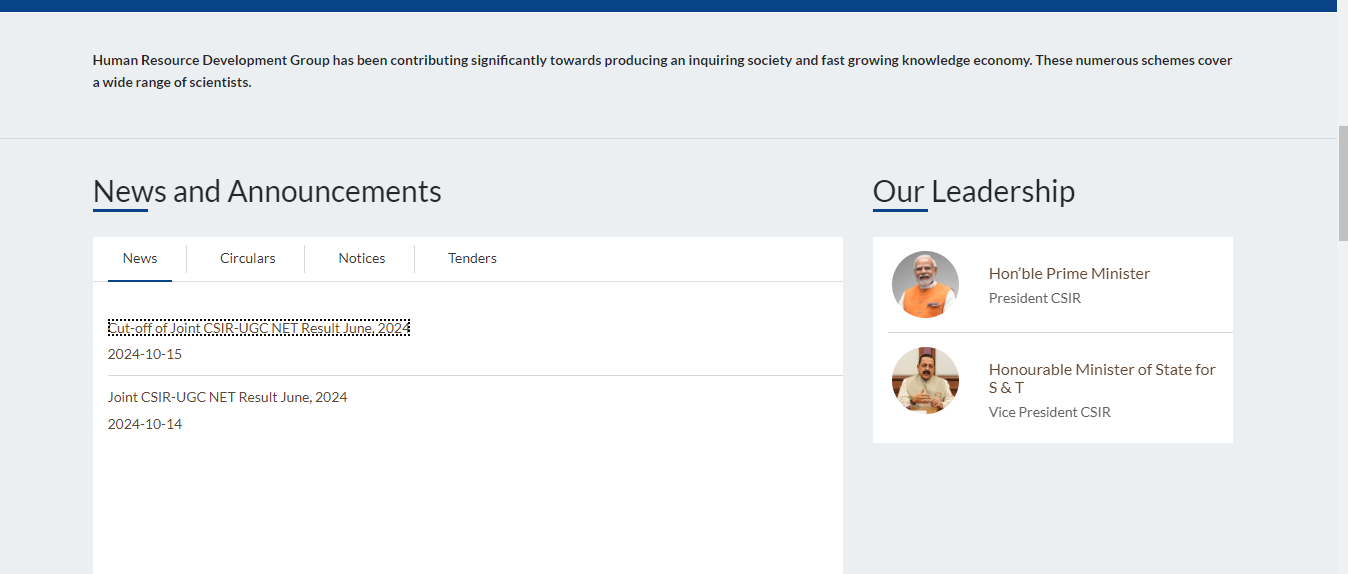
Task: Click the Human Resource Development Group description
Action: 662,71
